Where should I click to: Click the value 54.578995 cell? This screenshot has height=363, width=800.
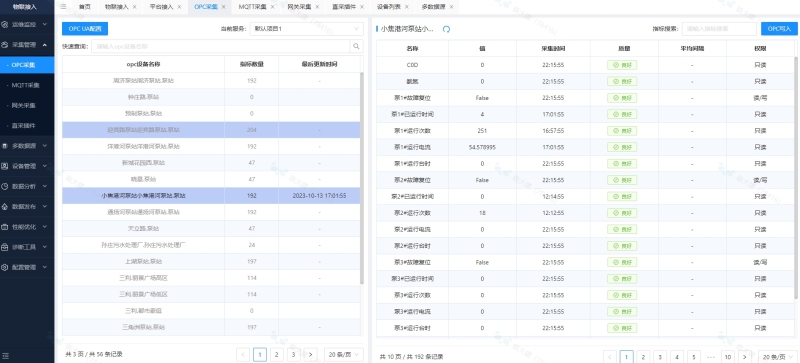482,147
